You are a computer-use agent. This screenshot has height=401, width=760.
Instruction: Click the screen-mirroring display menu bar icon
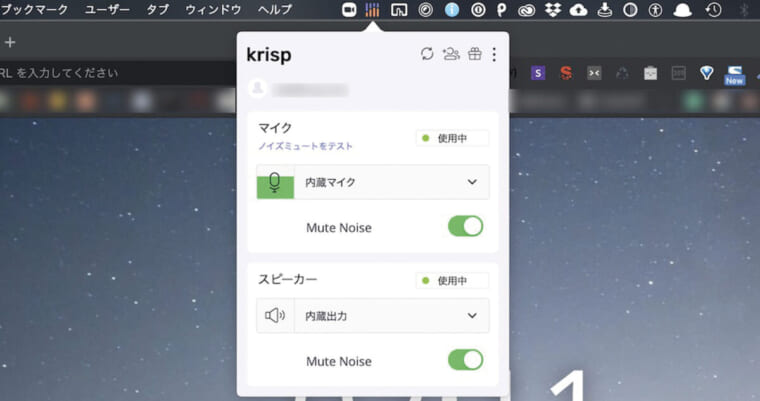pyautogui.click(x=399, y=9)
